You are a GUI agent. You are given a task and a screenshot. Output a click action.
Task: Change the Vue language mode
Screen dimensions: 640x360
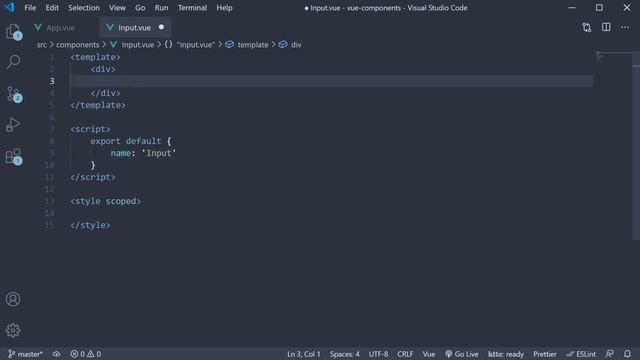click(429, 354)
